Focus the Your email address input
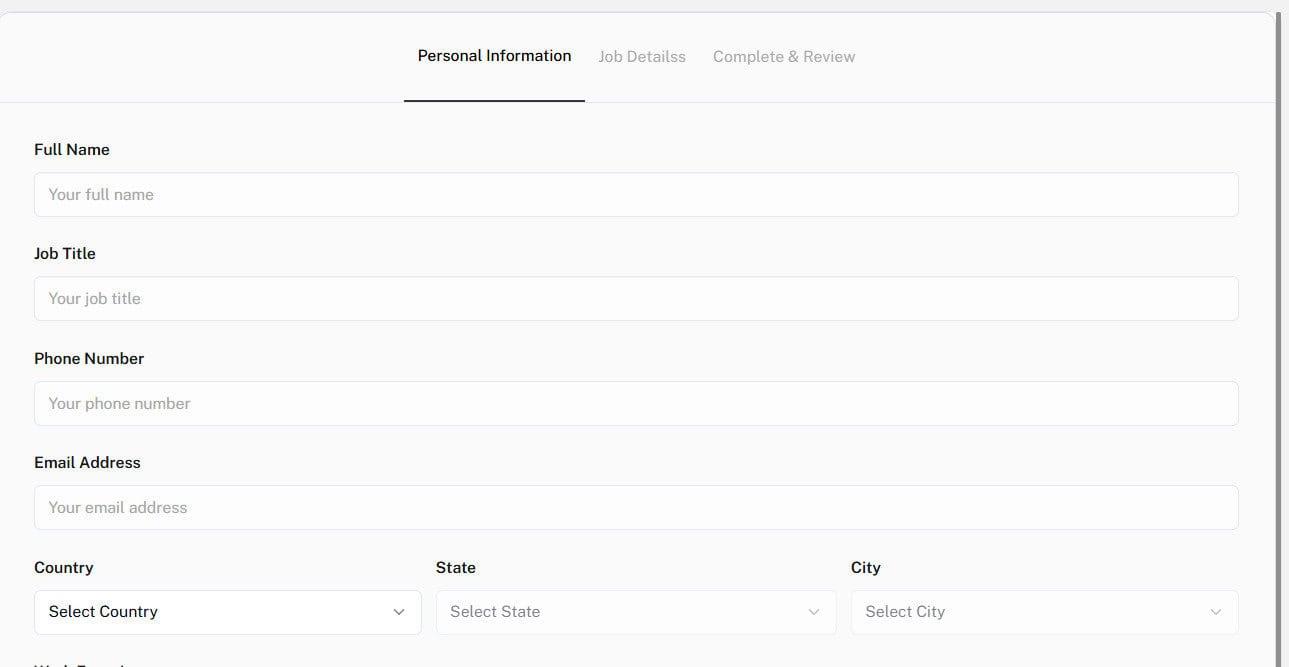This screenshot has height=667, width=1289. pyautogui.click(x=636, y=508)
